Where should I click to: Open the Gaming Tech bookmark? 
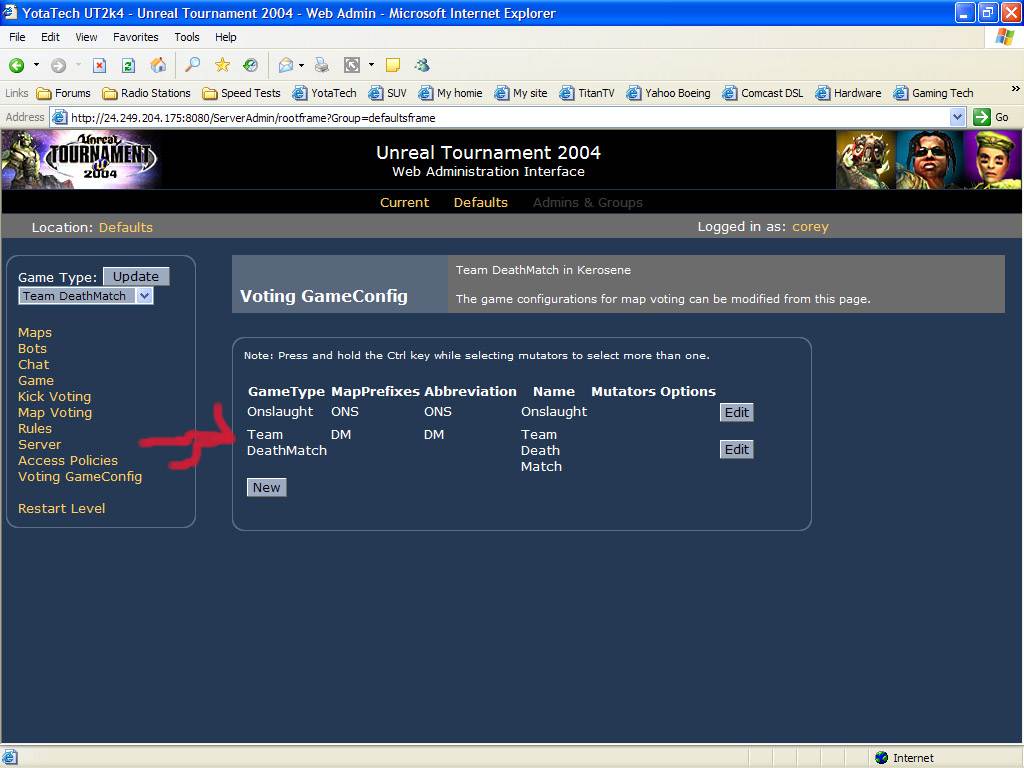click(933, 93)
